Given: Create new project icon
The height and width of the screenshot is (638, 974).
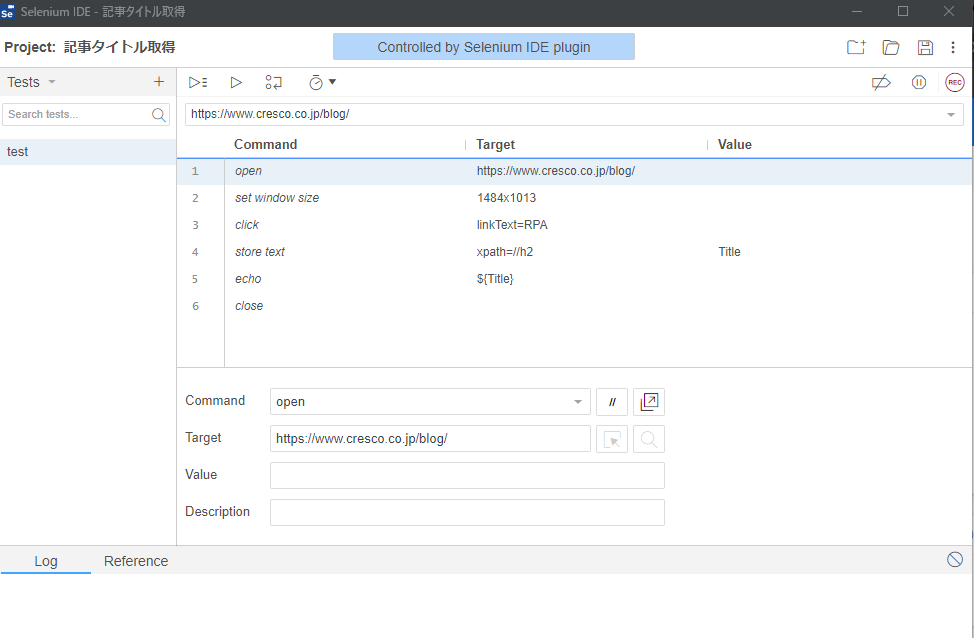Looking at the screenshot, I should pyautogui.click(x=856, y=47).
